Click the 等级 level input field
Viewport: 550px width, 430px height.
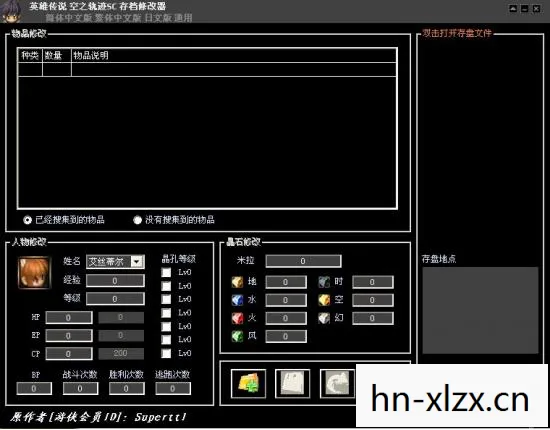pos(115,299)
